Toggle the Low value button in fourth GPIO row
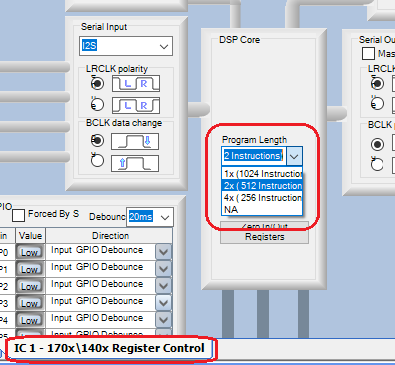 (29, 303)
